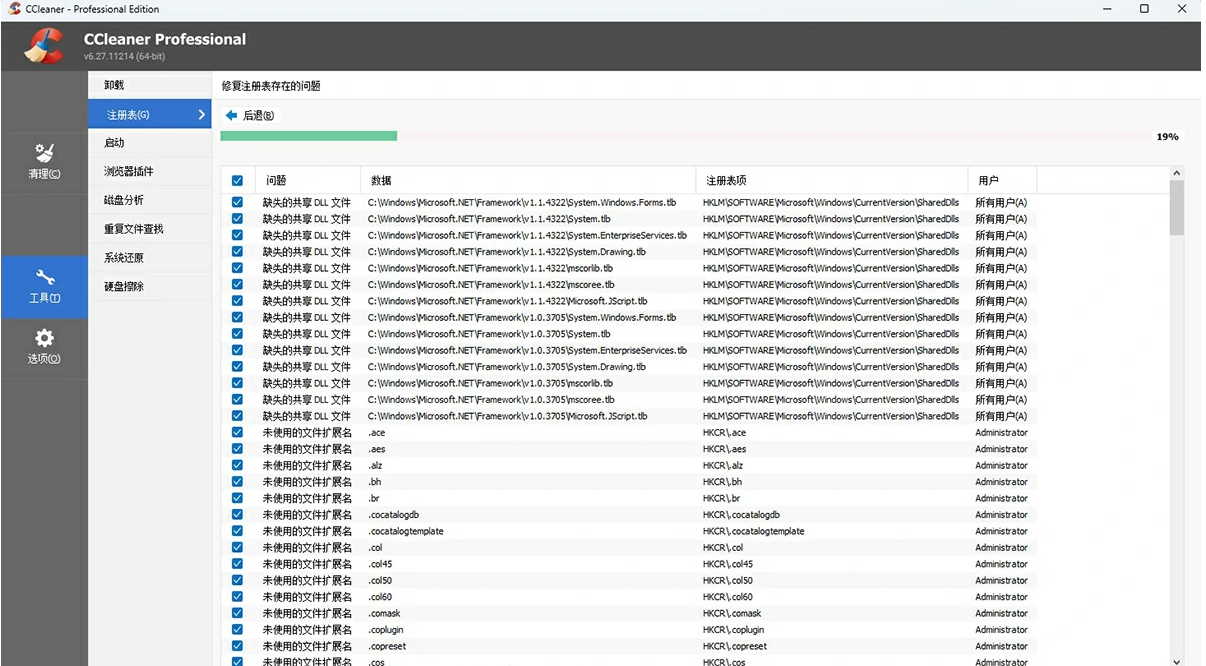Uncheck the .ace extension row checkbox

click(x=237, y=432)
